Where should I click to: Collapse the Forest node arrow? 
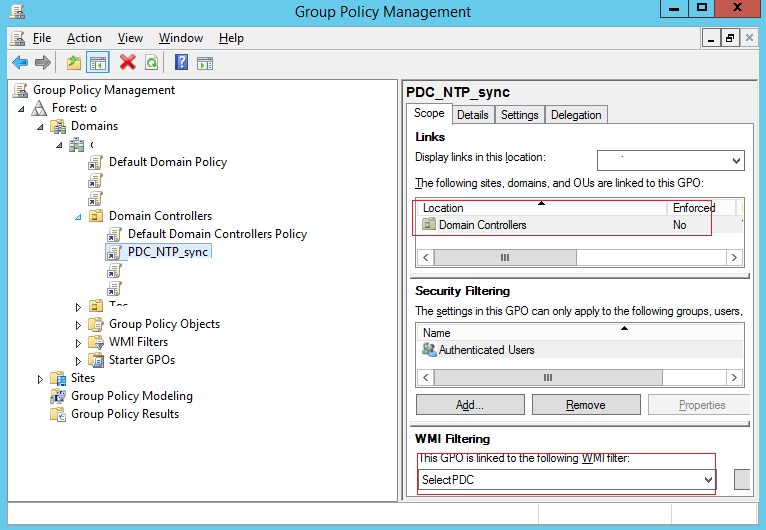pos(21,109)
